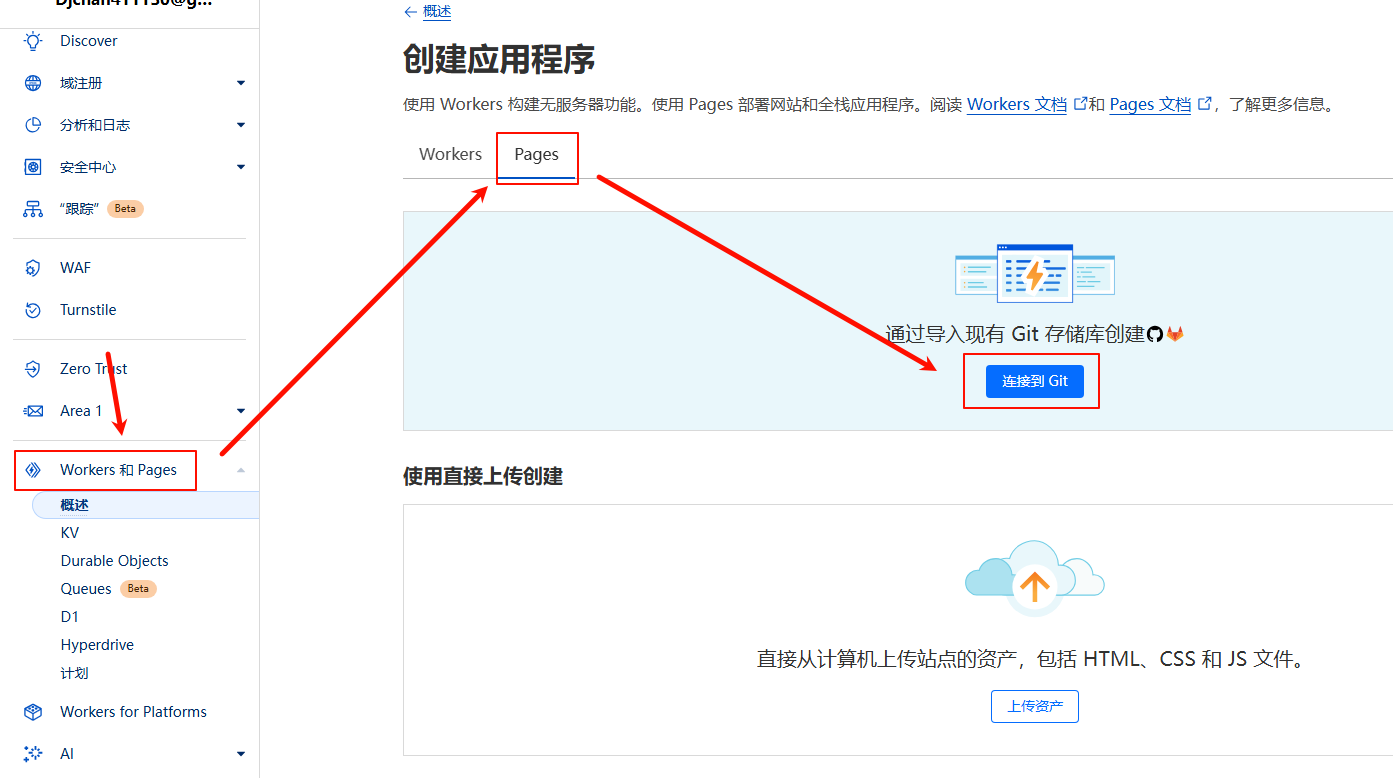Open the Workers 文档 link

pyautogui.click(x=1017, y=104)
